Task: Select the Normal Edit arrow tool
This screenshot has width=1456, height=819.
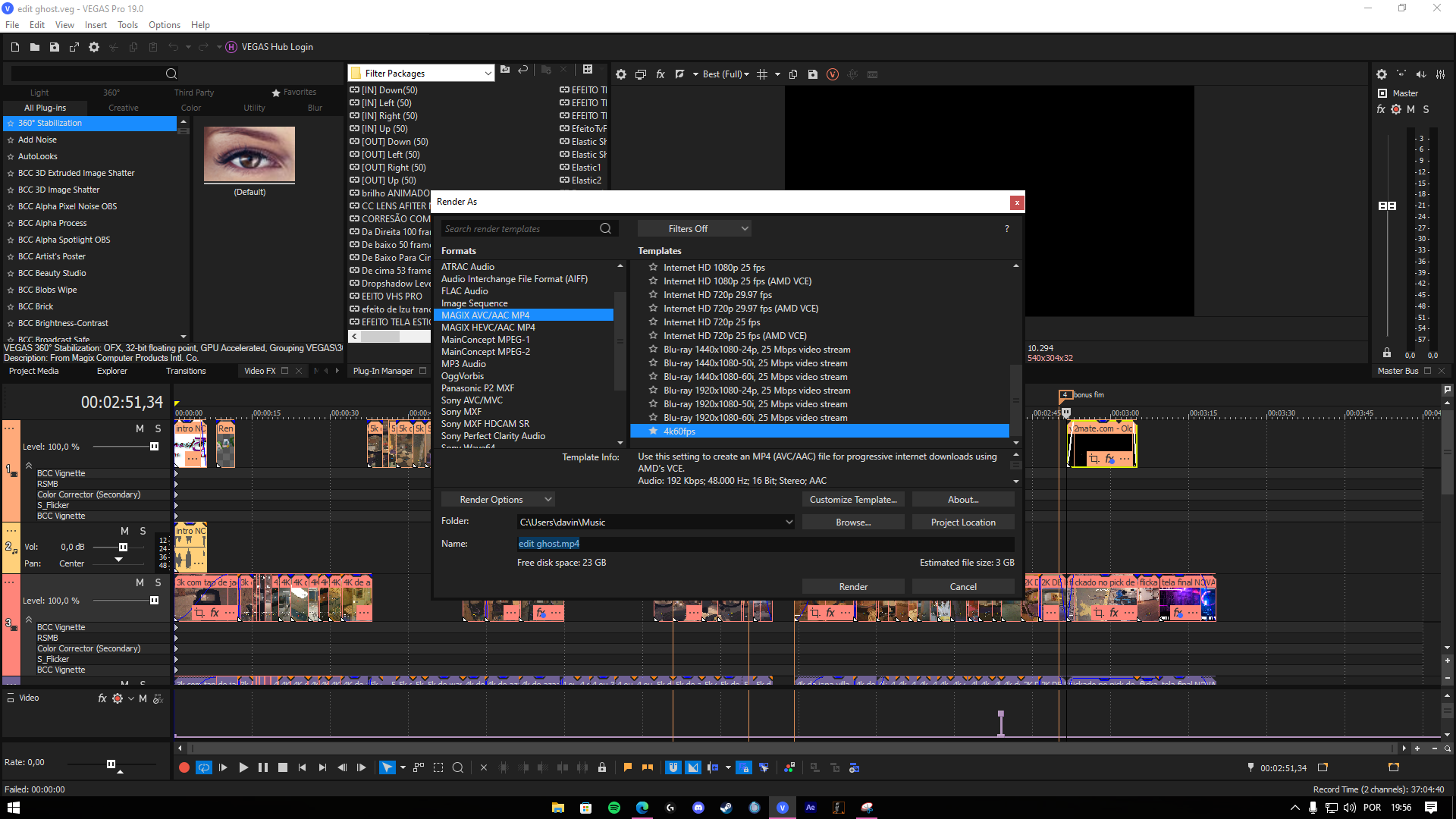Action: point(387,767)
